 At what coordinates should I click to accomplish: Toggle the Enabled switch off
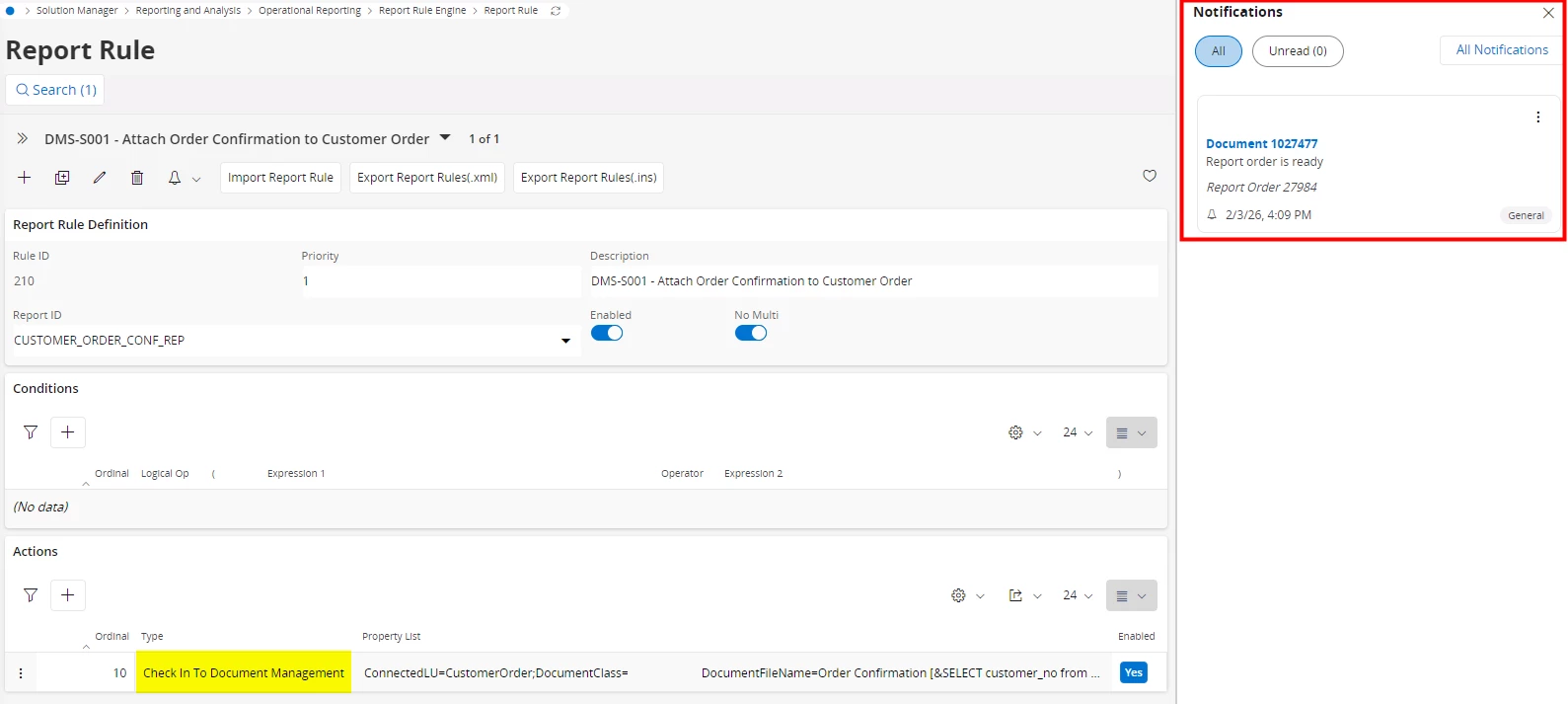pos(607,333)
